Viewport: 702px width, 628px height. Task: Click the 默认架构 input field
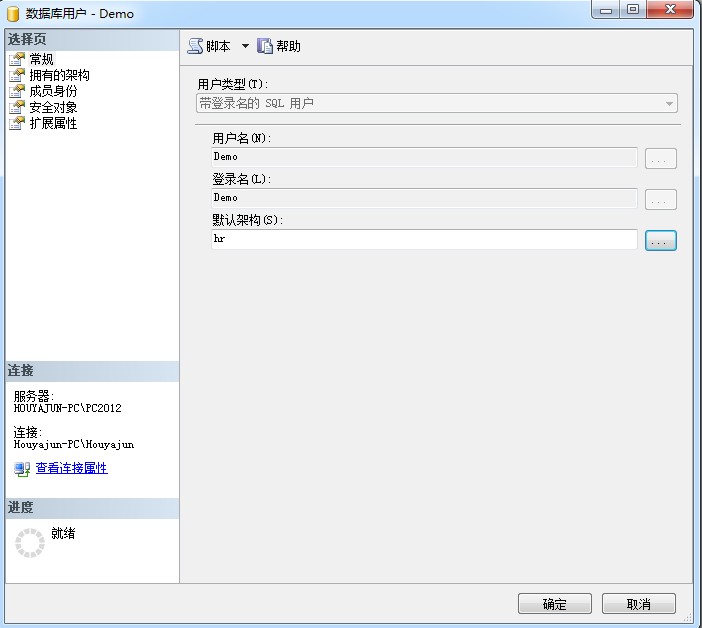(423, 240)
